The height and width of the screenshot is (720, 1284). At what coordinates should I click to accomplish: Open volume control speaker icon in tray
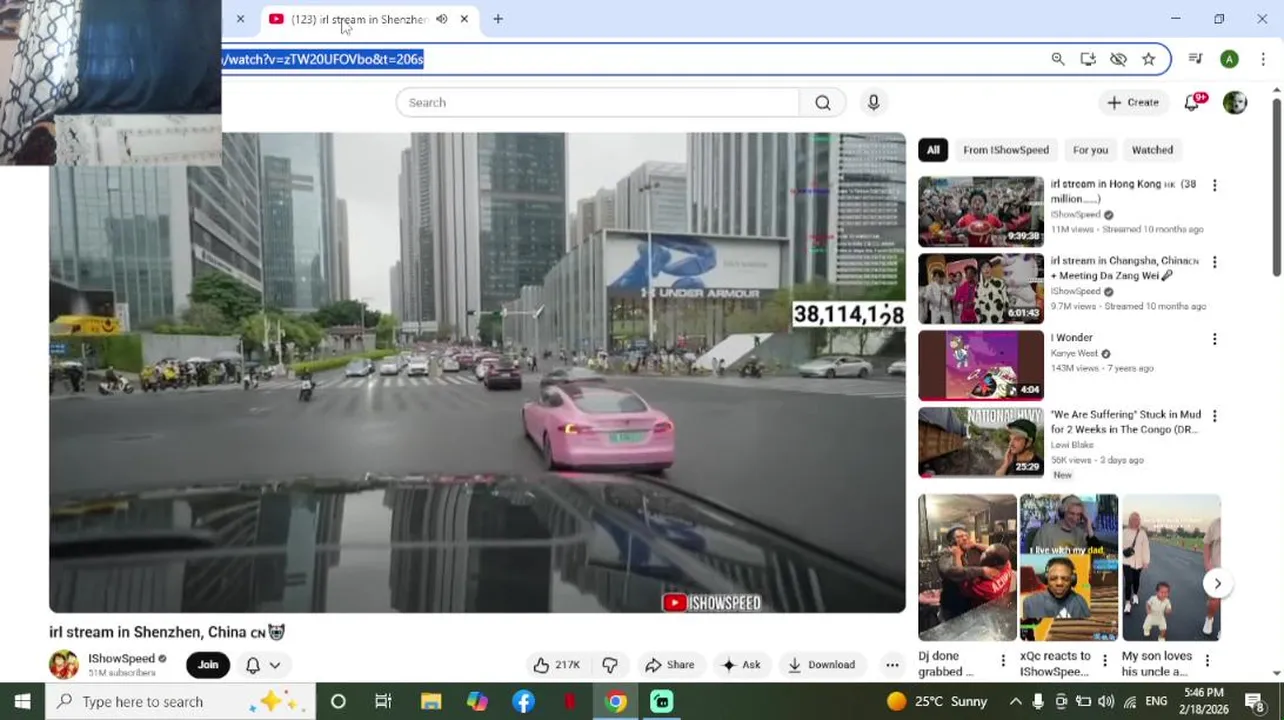pyautogui.click(x=1105, y=701)
